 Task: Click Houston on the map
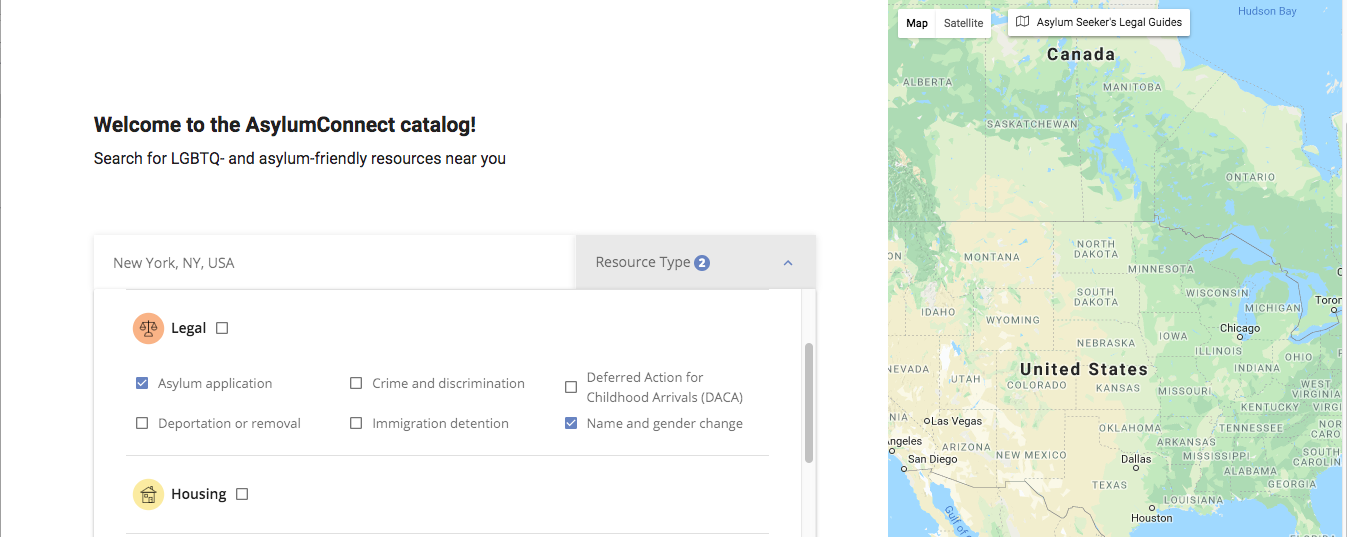point(1151,518)
